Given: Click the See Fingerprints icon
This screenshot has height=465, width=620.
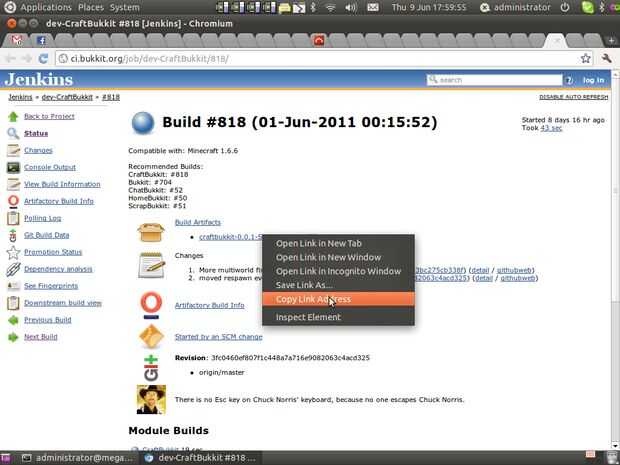Looking at the screenshot, I should coord(13,286).
